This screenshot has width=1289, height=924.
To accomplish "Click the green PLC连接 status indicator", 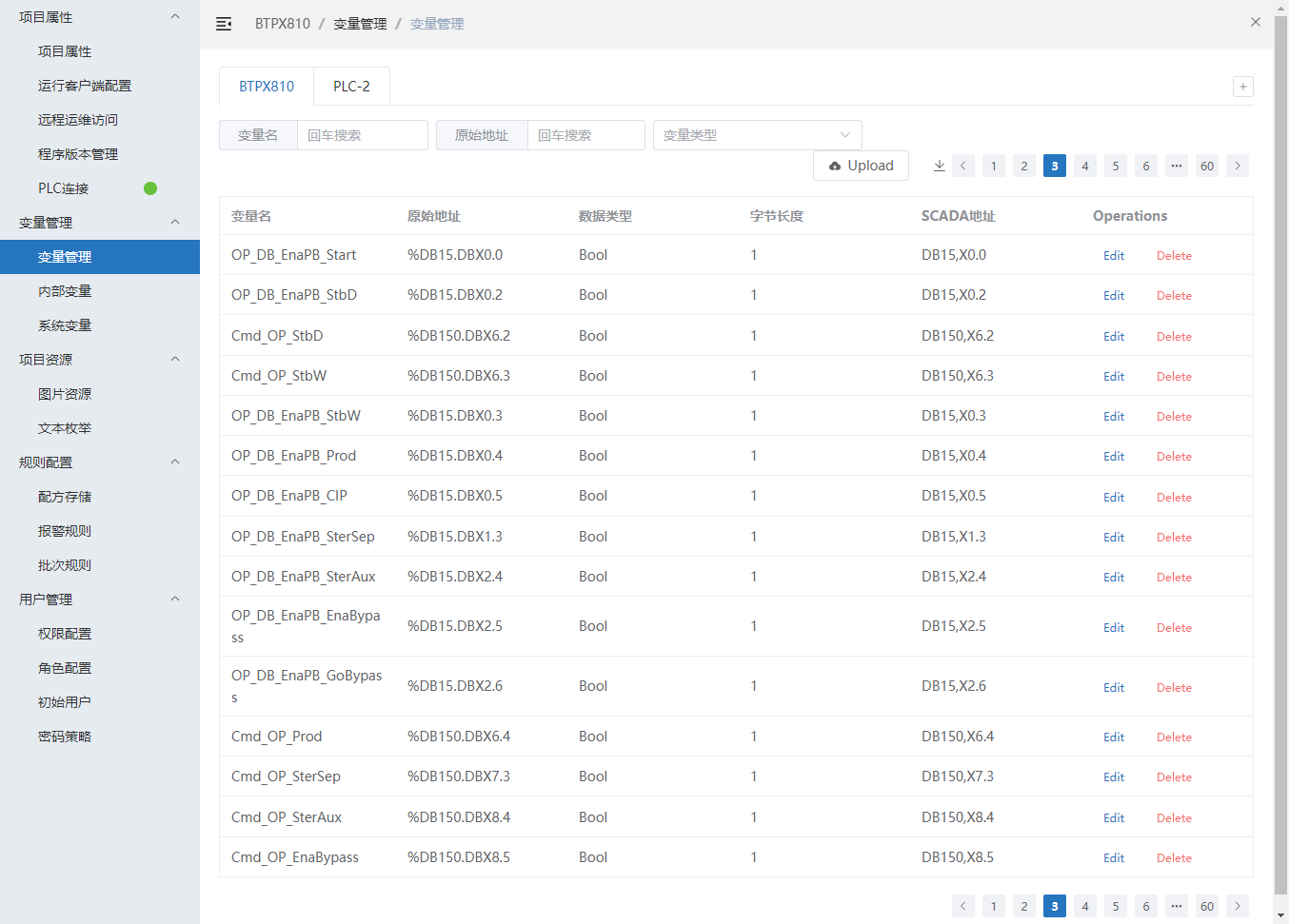I will click(x=150, y=188).
